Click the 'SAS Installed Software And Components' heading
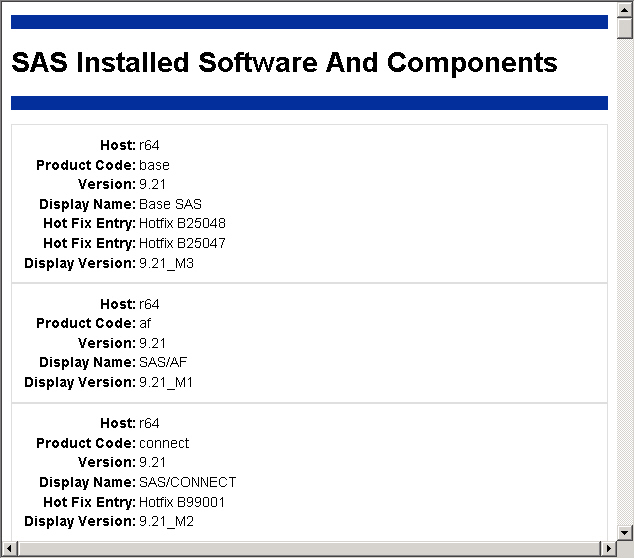Image resolution: width=635 pixels, height=559 pixels. pyautogui.click(x=284, y=62)
